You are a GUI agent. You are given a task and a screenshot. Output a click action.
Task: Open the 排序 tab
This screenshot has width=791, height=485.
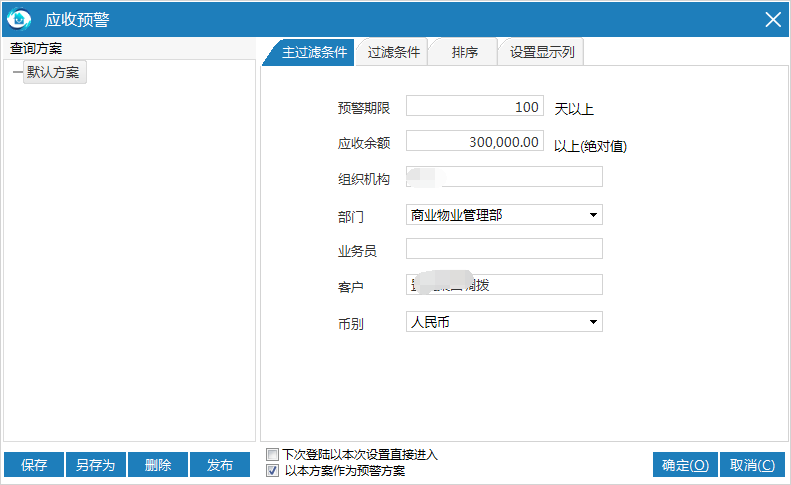(464, 52)
